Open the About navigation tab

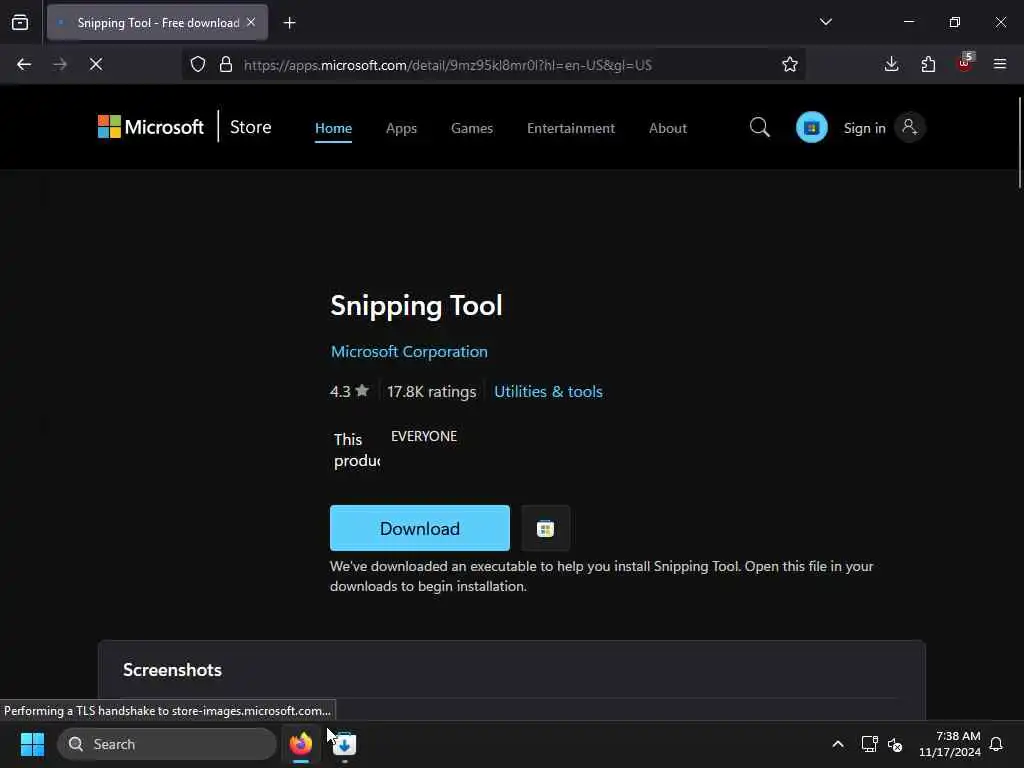tap(667, 128)
